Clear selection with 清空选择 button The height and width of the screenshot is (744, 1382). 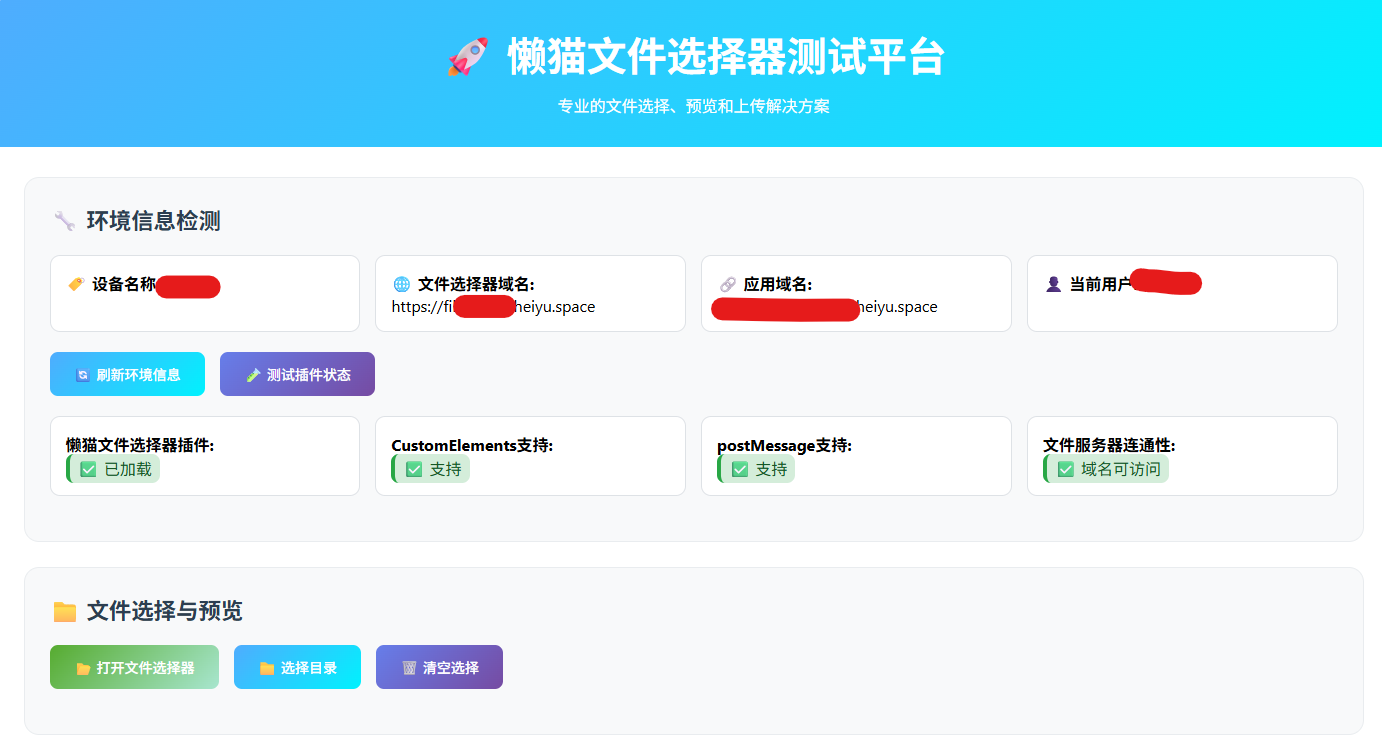(439, 667)
